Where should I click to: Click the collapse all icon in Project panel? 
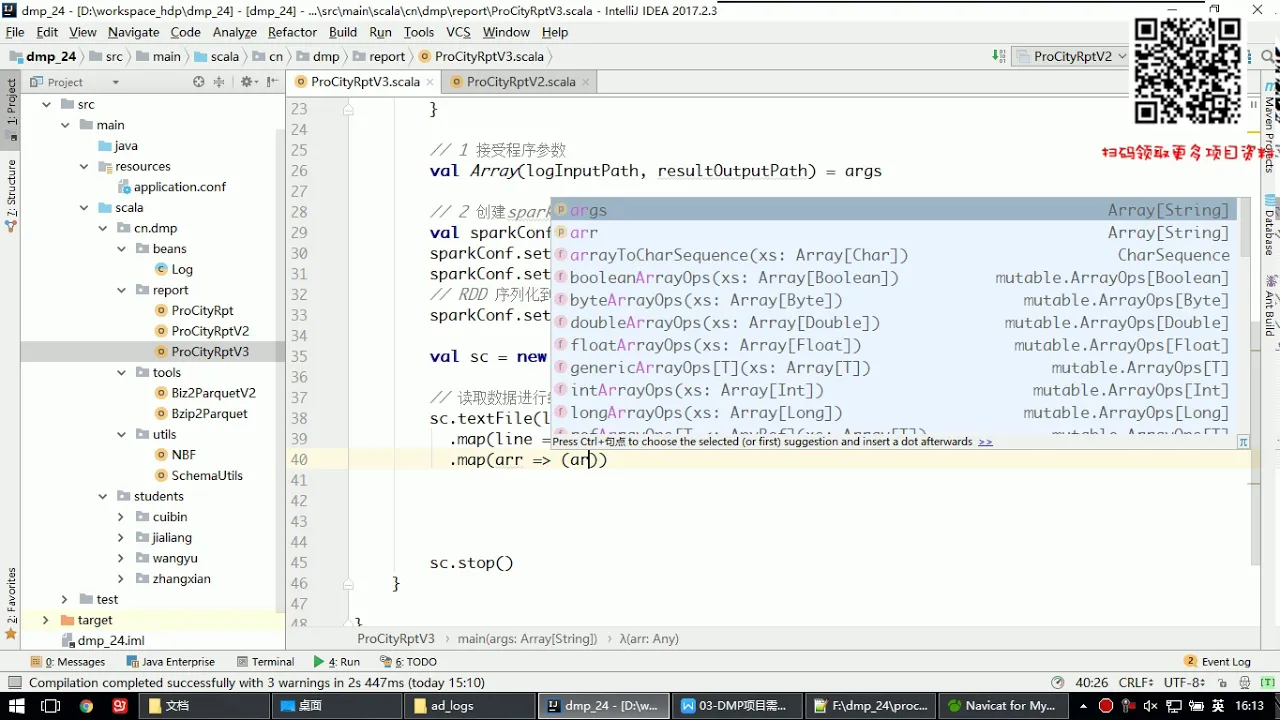[220, 82]
